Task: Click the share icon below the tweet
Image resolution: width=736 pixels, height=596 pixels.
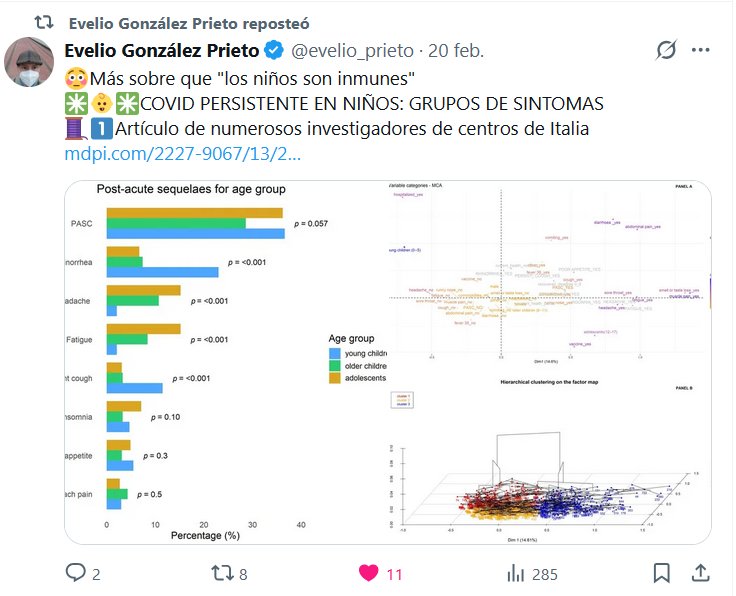Action: coord(701,573)
